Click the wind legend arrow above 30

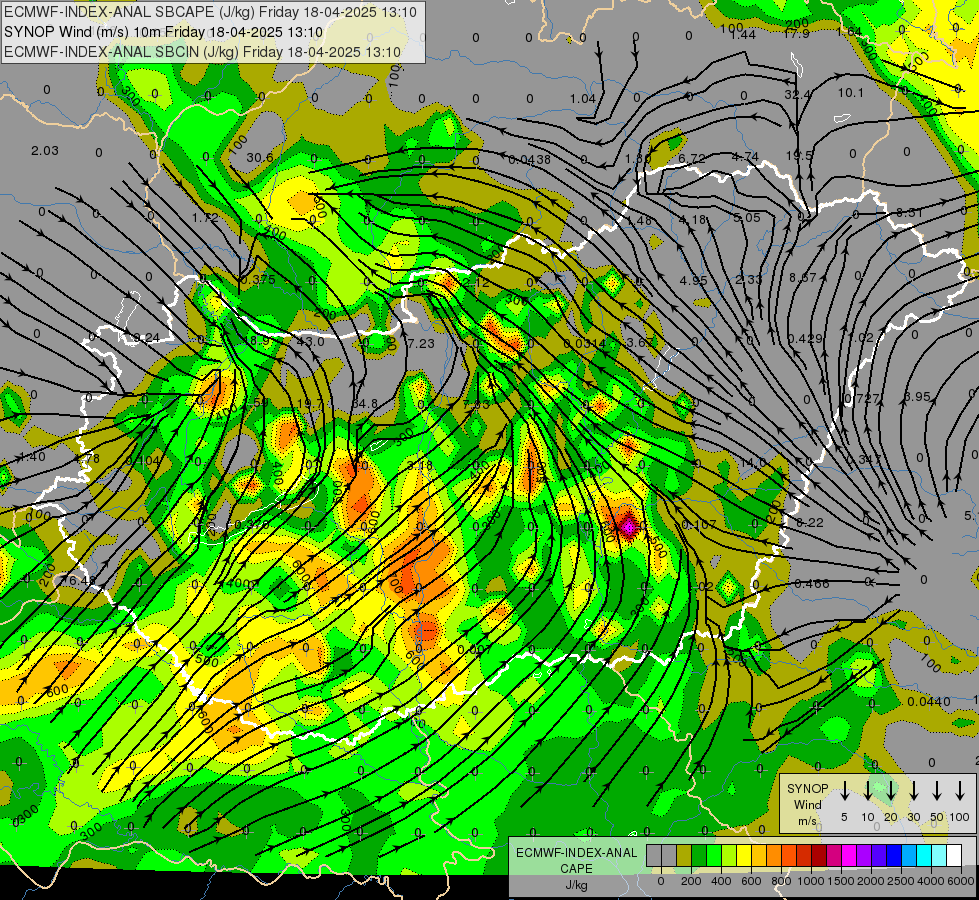[x=913, y=791]
